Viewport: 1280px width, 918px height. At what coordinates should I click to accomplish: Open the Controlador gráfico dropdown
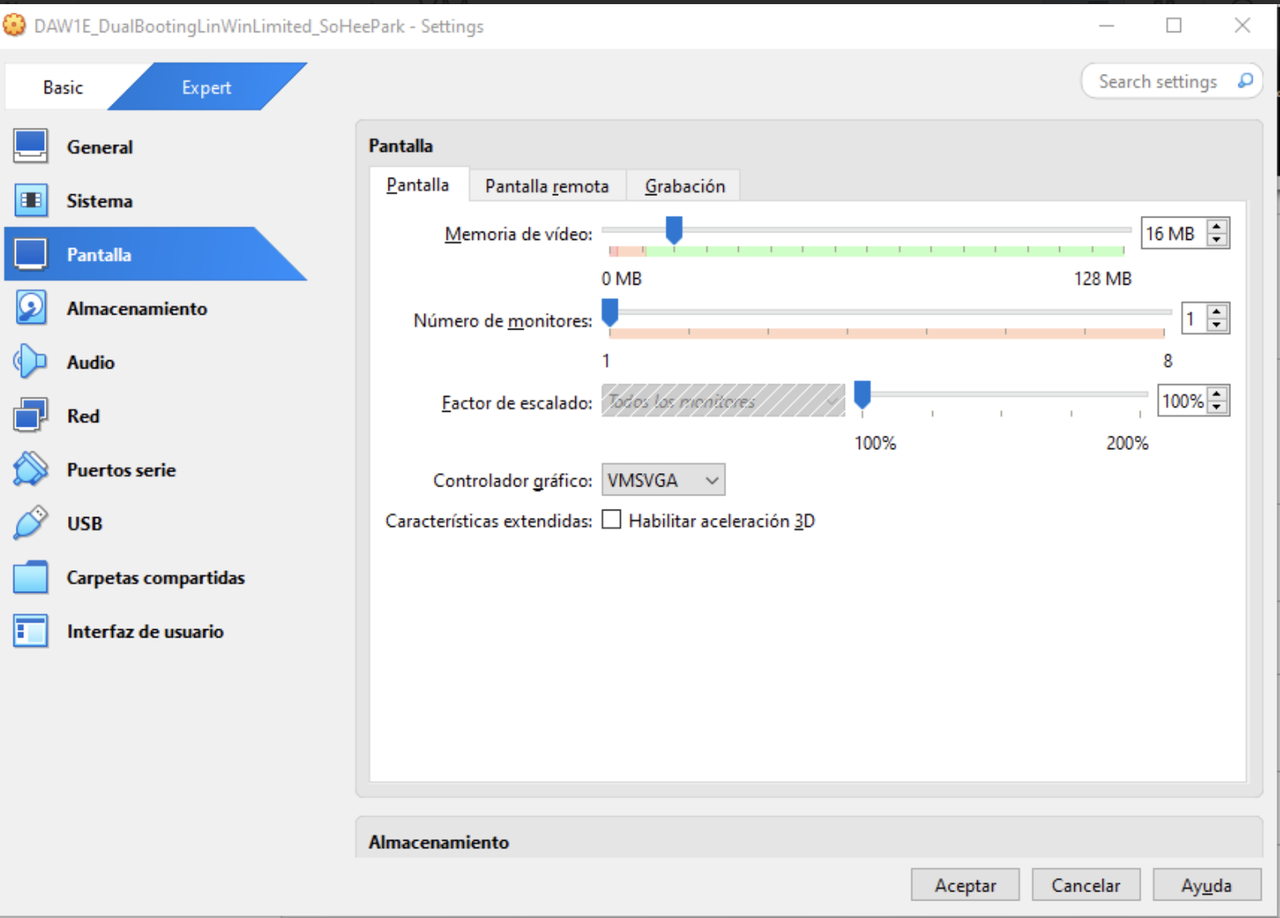[662, 479]
